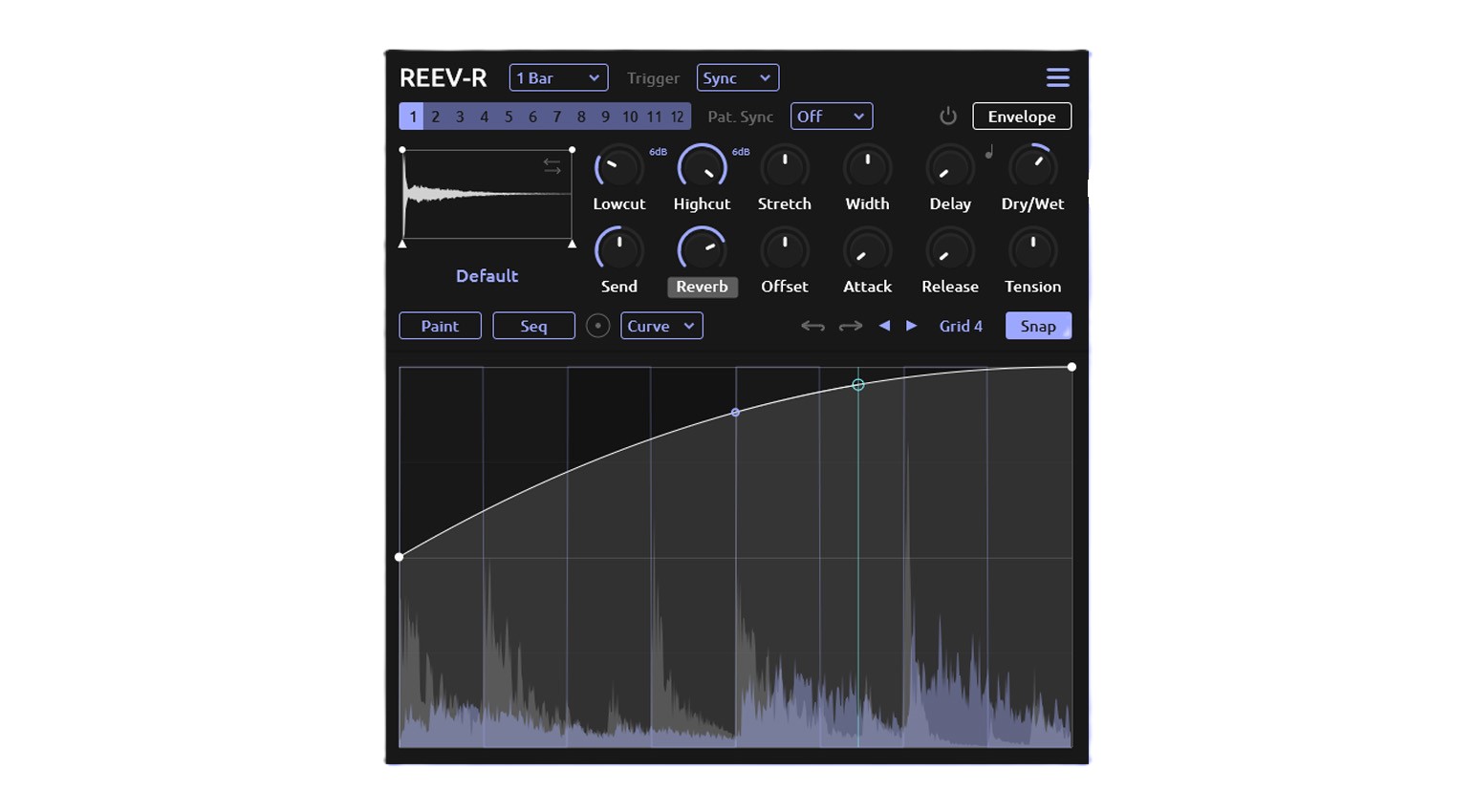Select pattern 1

(x=412, y=117)
